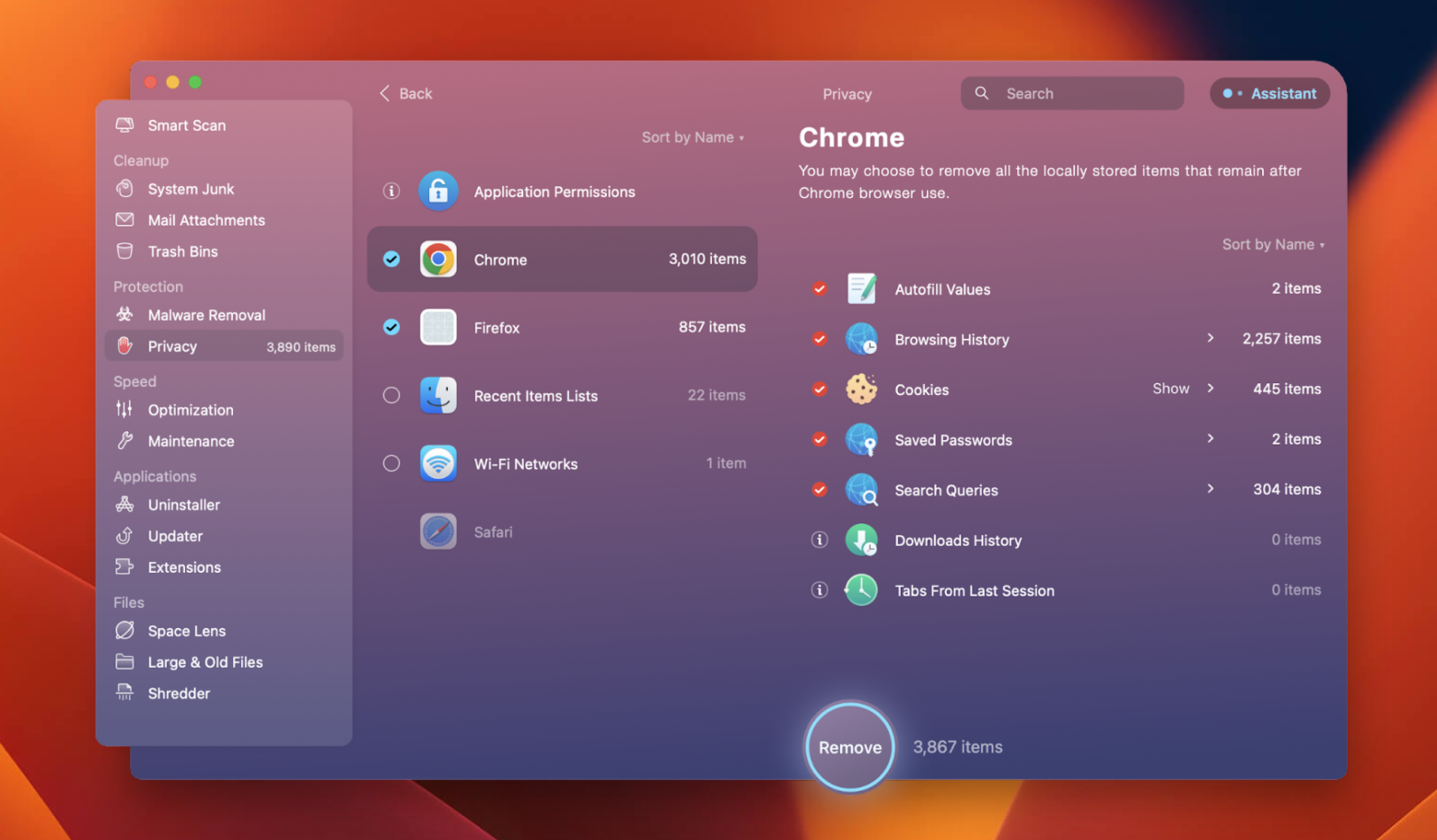1437x840 pixels.
Task: Click the Saved Passwords key icon
Action: pos(861,439)
